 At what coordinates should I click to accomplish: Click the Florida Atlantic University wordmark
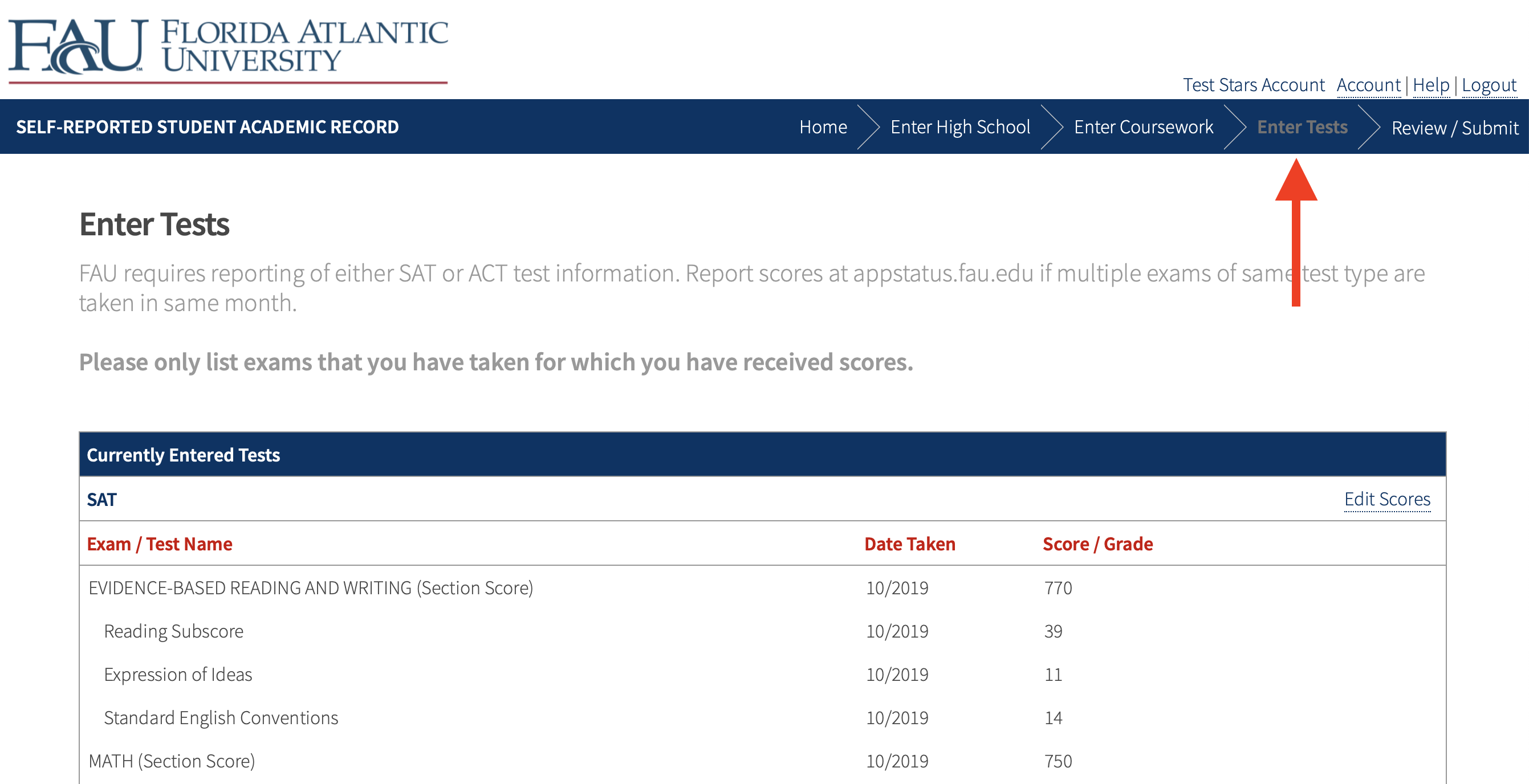click(x=304, y=46)
